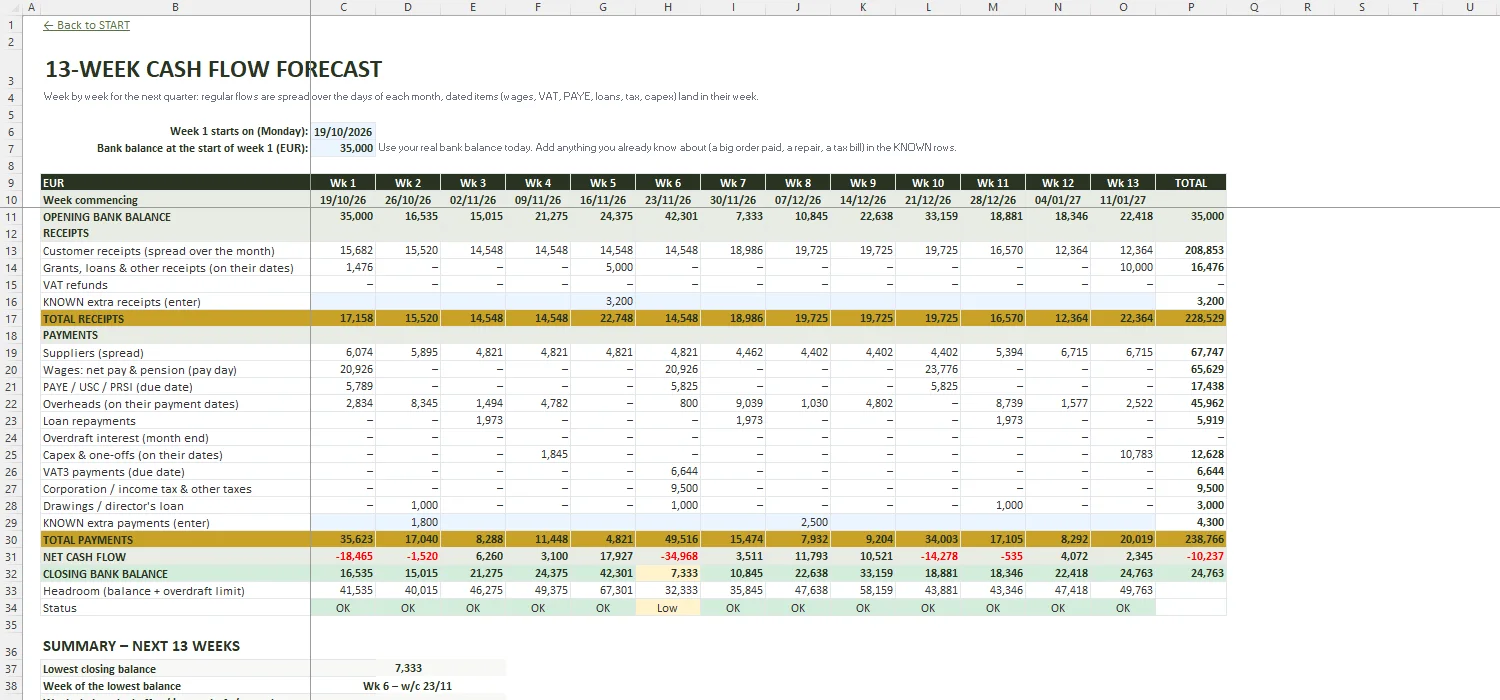Screen dimensions: 1500x700
Task: Click corporation tax 9,500 in Wk 6
Action: tap(668, 489)
